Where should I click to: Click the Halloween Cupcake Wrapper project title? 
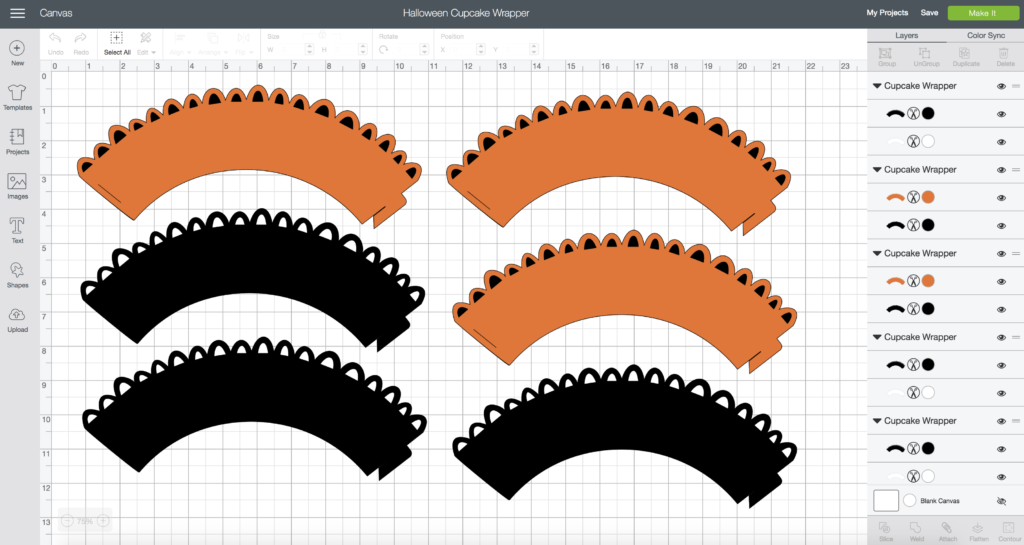click(x=466, y=13)
